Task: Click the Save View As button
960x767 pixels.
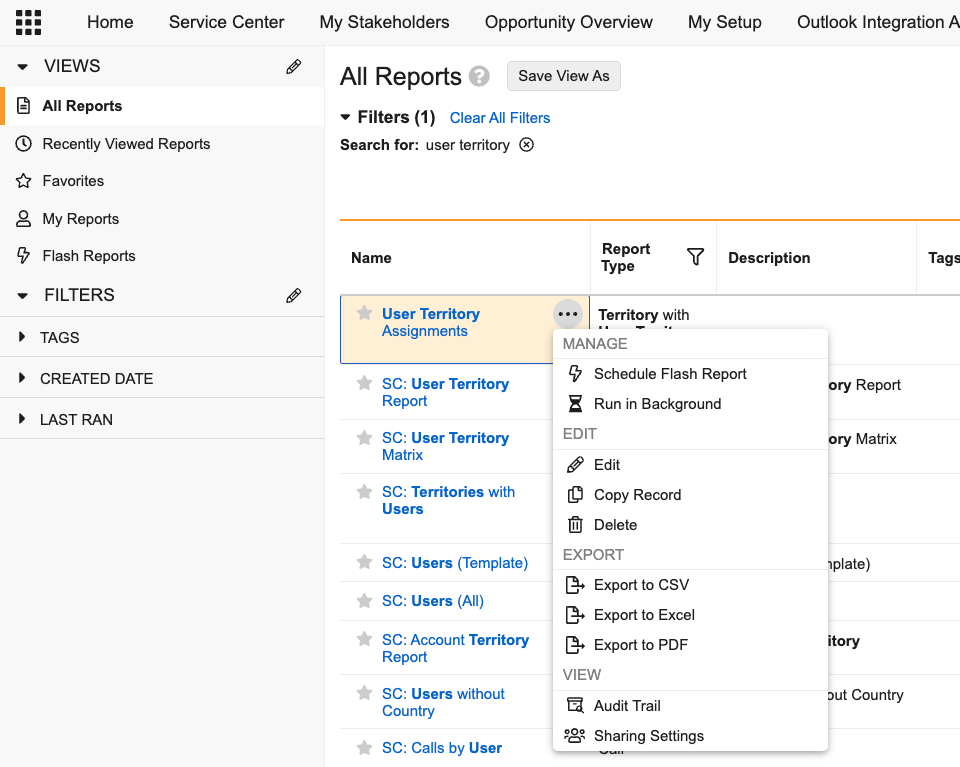Action: pyautogui.click(x=563, y=76)
